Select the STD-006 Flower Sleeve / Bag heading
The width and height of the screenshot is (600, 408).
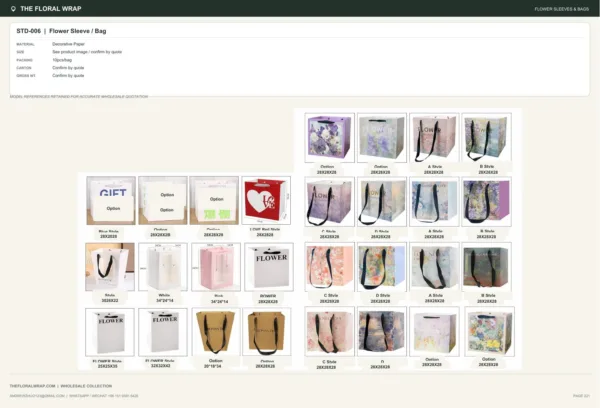pos(61,31)
